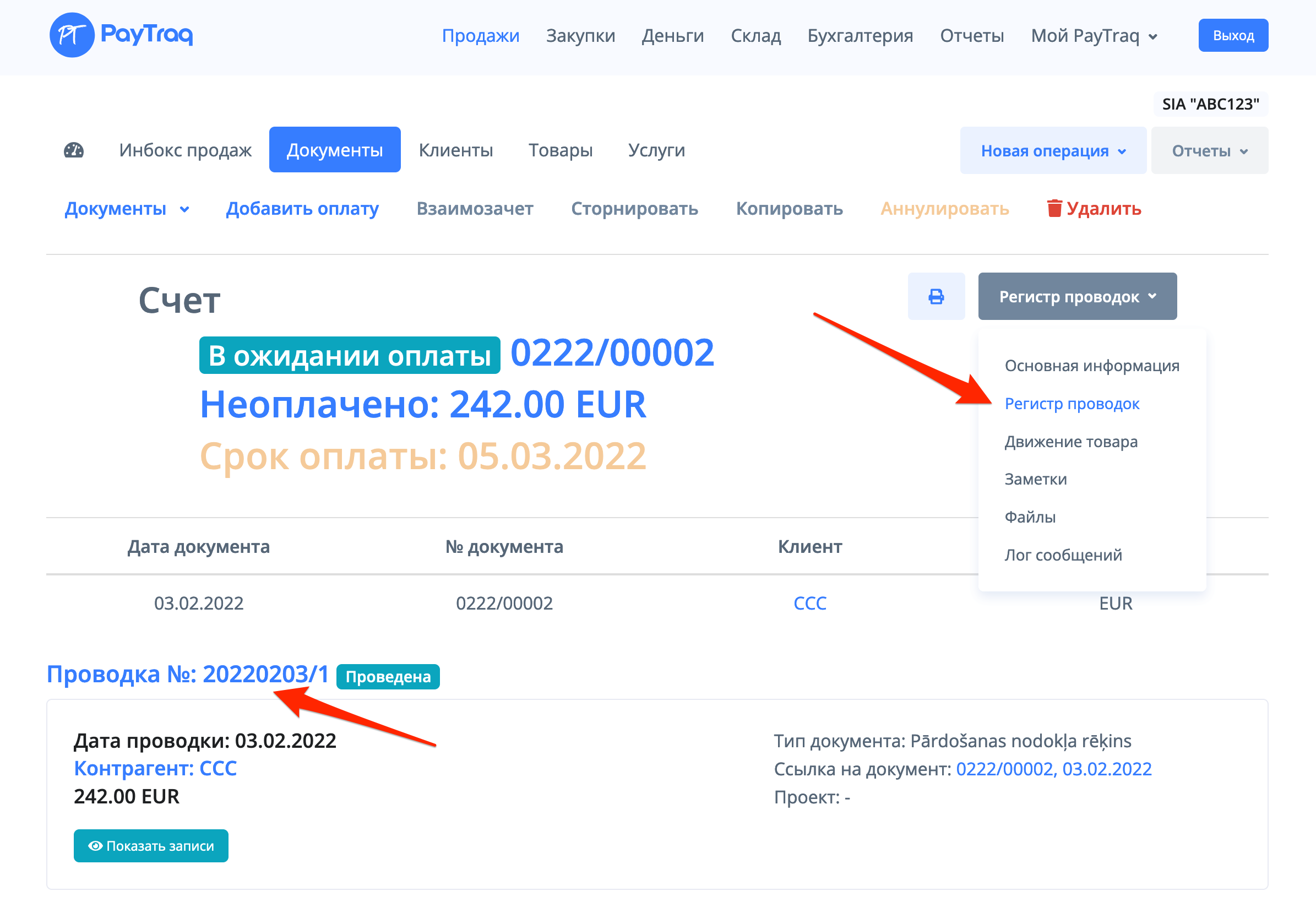Toggle the Регистр проводок dropdown button
The image size is (1316, 913).
pyautogui.click(x=1077, y=296)
